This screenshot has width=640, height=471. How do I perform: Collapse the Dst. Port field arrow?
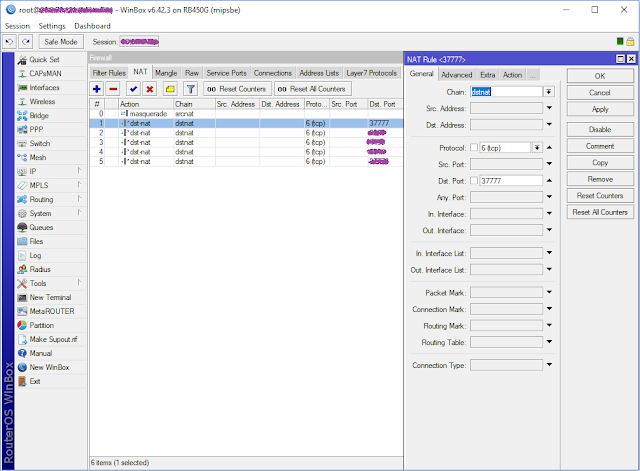click(549, 180)
